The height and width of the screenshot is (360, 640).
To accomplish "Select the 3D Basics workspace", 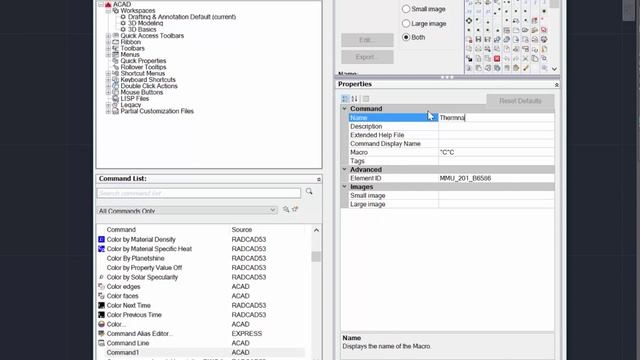I will [x=142, y=29].
